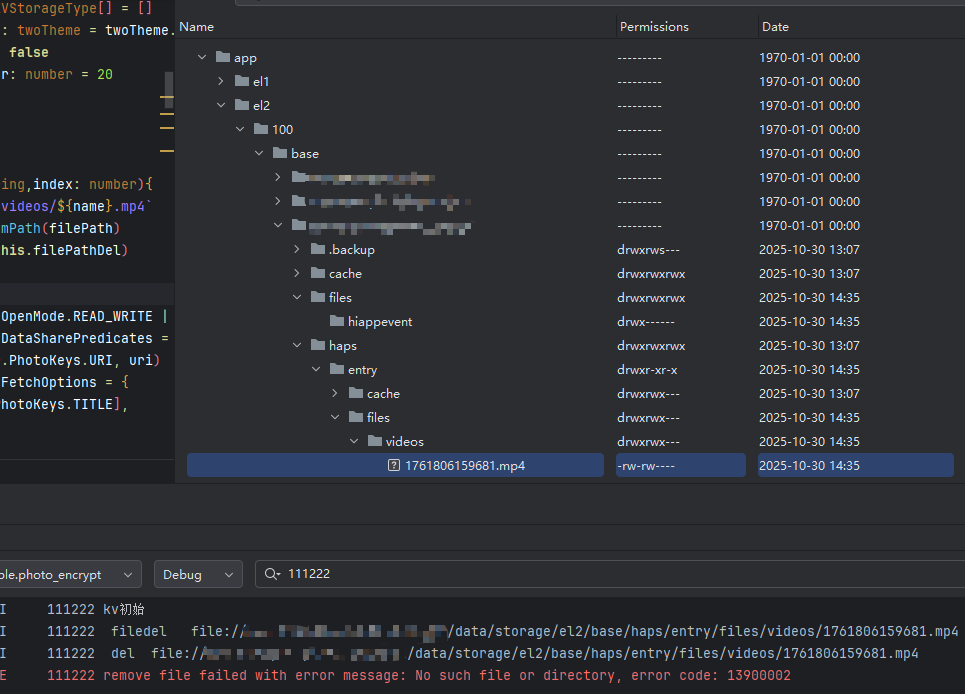Screen dimensions: 965x694
Task: Click the videos folder icon
Action: tap(375, 442)
